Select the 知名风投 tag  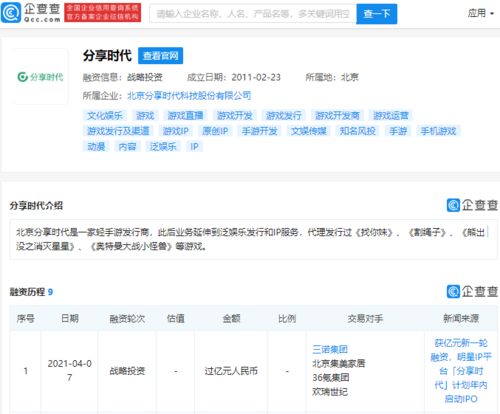pos(358,131)
